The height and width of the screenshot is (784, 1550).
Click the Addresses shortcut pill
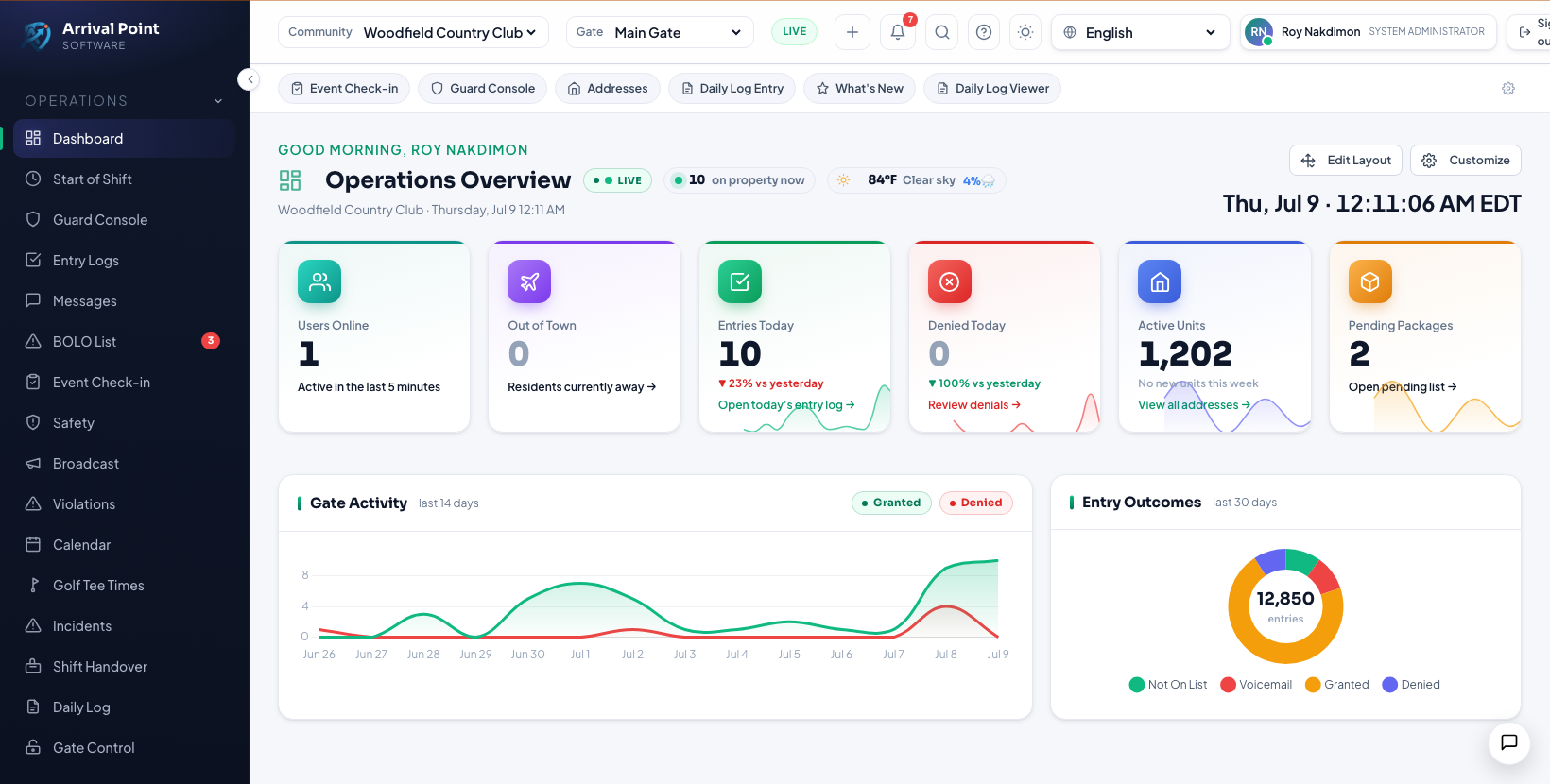(608, 89)
